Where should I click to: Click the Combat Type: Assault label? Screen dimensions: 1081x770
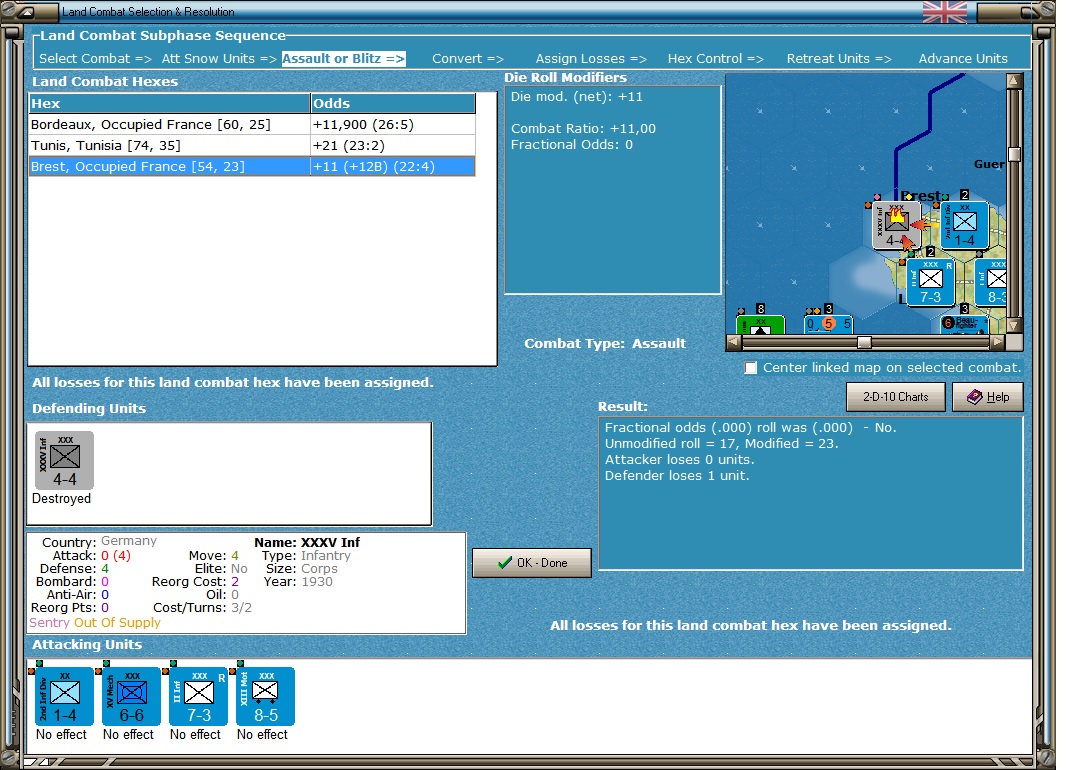(605, 343)
